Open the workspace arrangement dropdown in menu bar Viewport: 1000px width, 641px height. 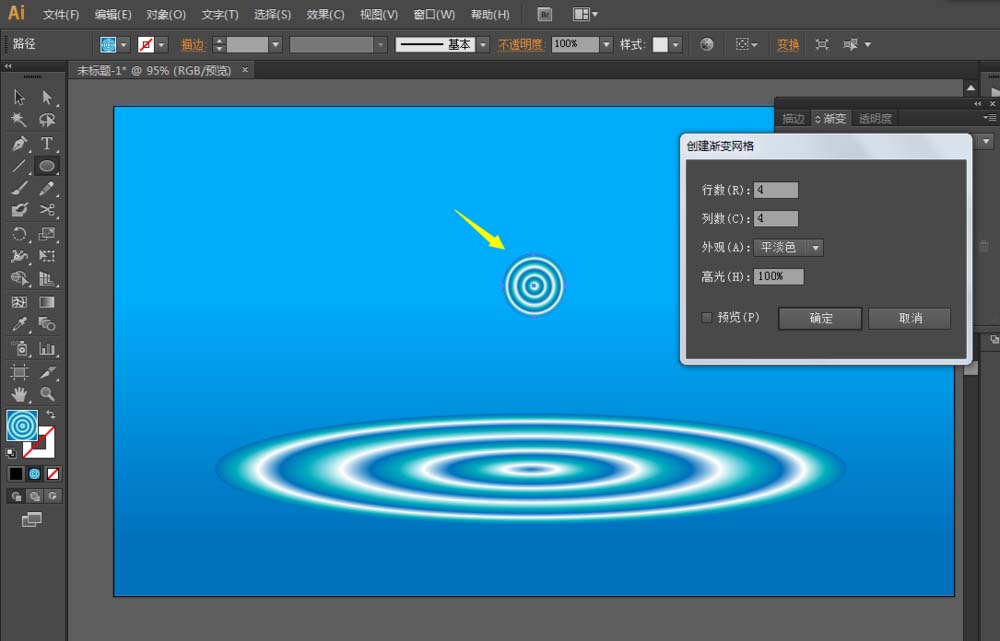(x=585, y=14)
